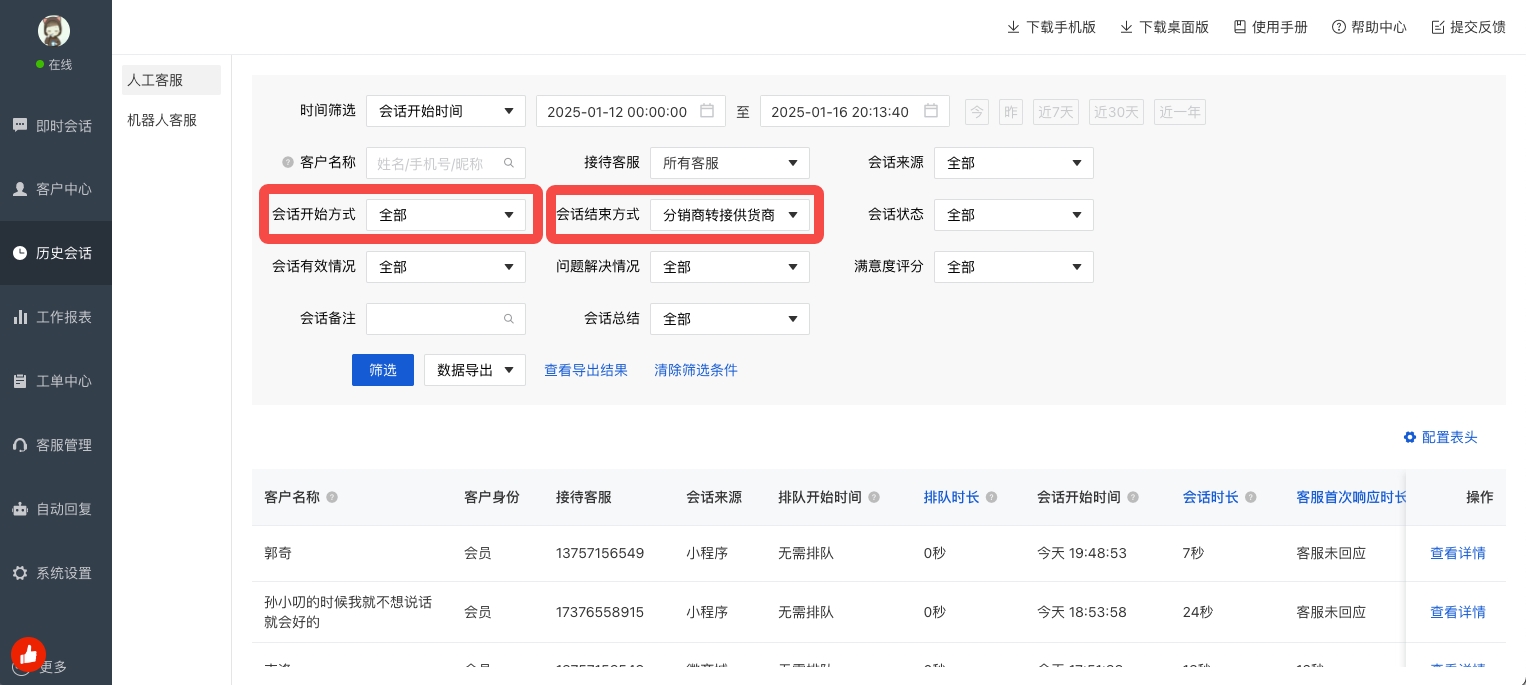Click the red thumbs-up icon

pos(28,654)
